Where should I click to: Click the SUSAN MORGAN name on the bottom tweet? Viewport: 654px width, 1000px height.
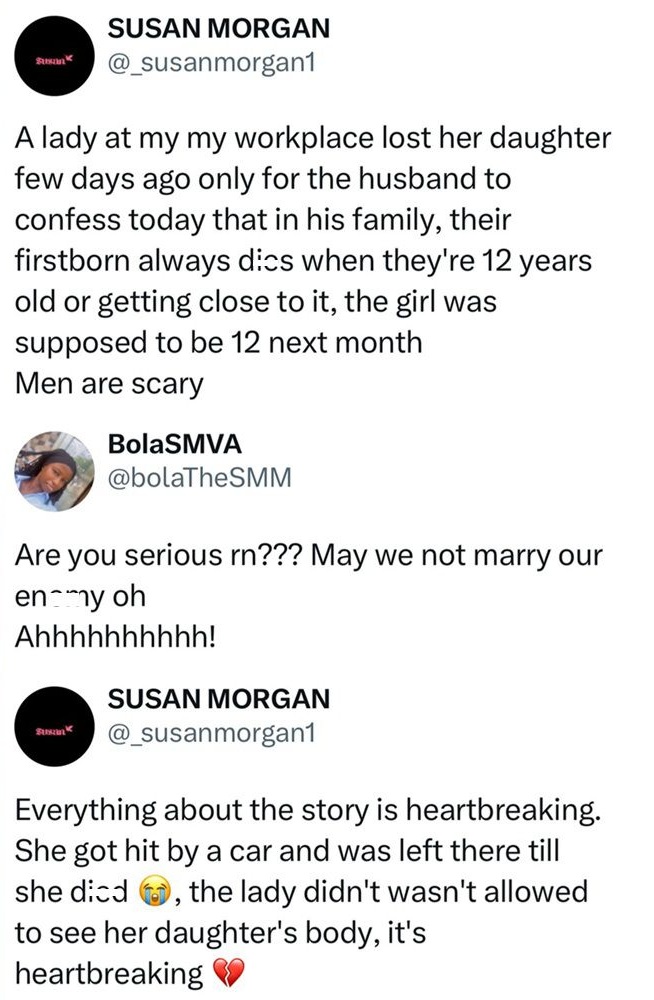[218, 699]
